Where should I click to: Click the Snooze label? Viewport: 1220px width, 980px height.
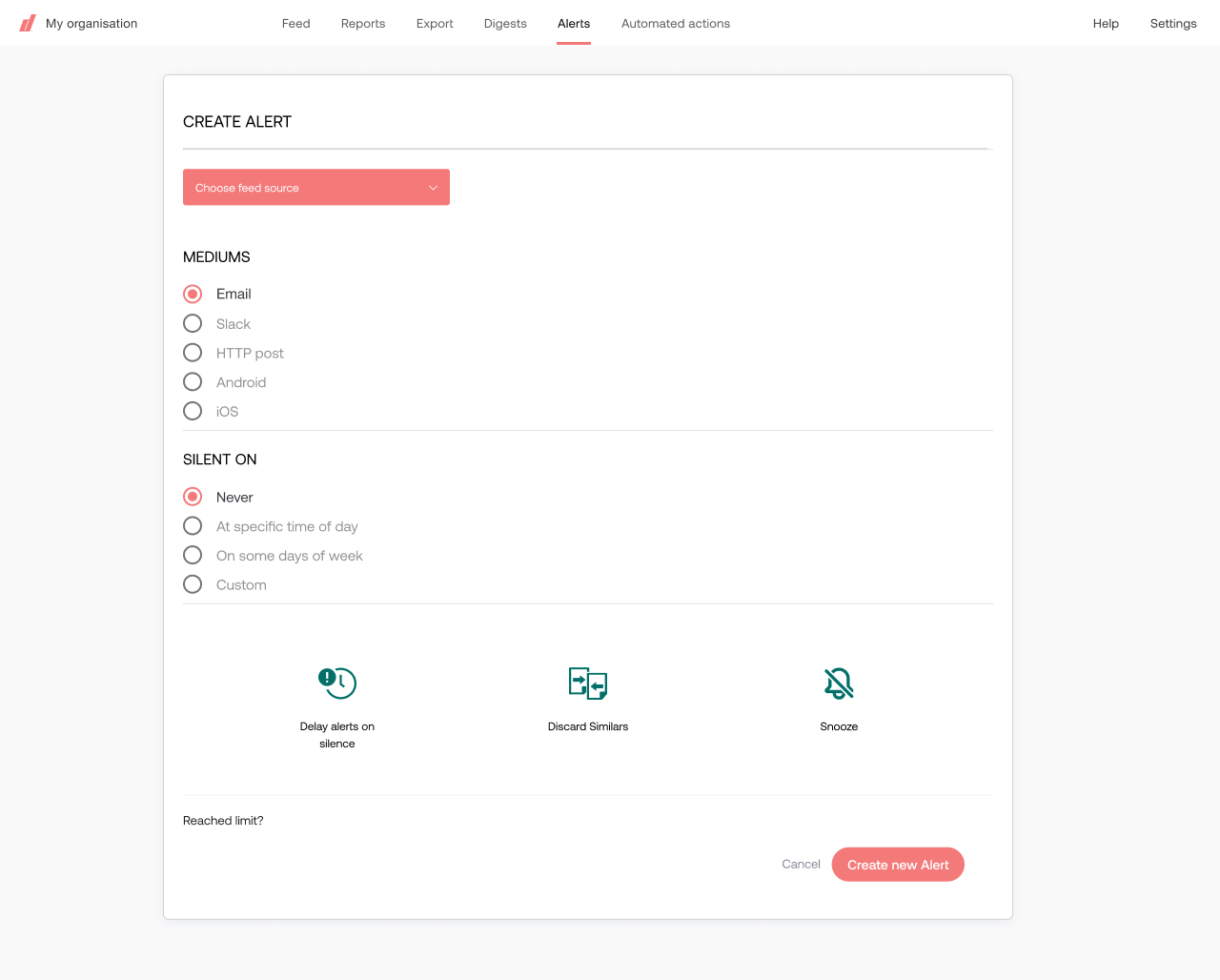pyautogui.click(x=839, y=726)
